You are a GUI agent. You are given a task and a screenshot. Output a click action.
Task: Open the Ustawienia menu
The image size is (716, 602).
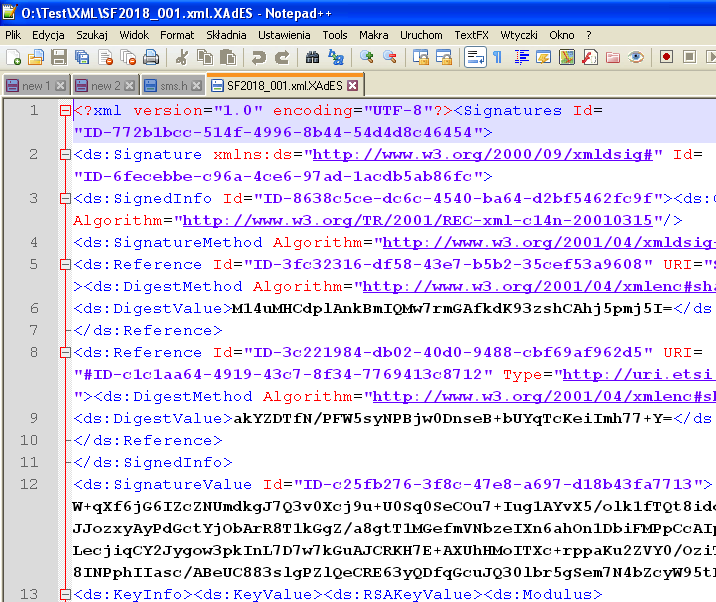(284, 35)
